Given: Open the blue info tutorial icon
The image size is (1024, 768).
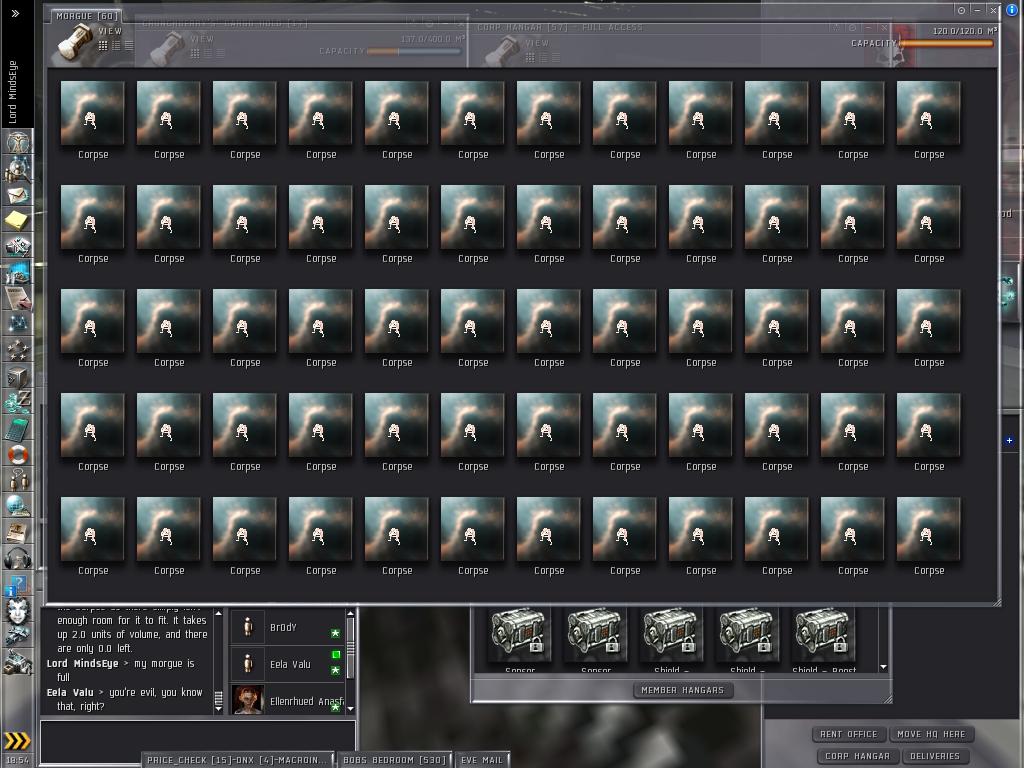Looking at the screenshot, I should [x=16, y=585].
